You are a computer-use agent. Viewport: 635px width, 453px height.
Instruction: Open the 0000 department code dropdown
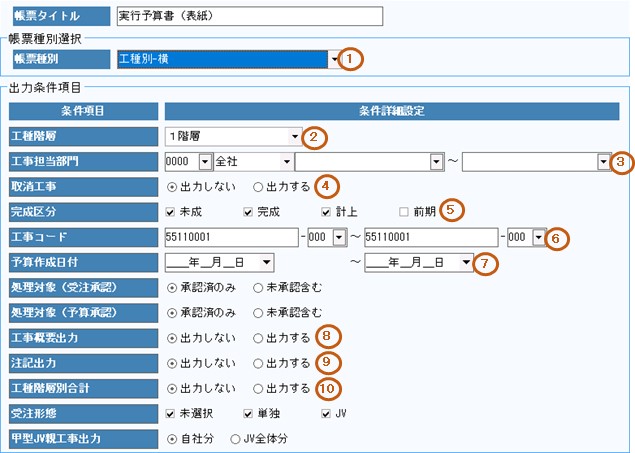pos(204,161)
